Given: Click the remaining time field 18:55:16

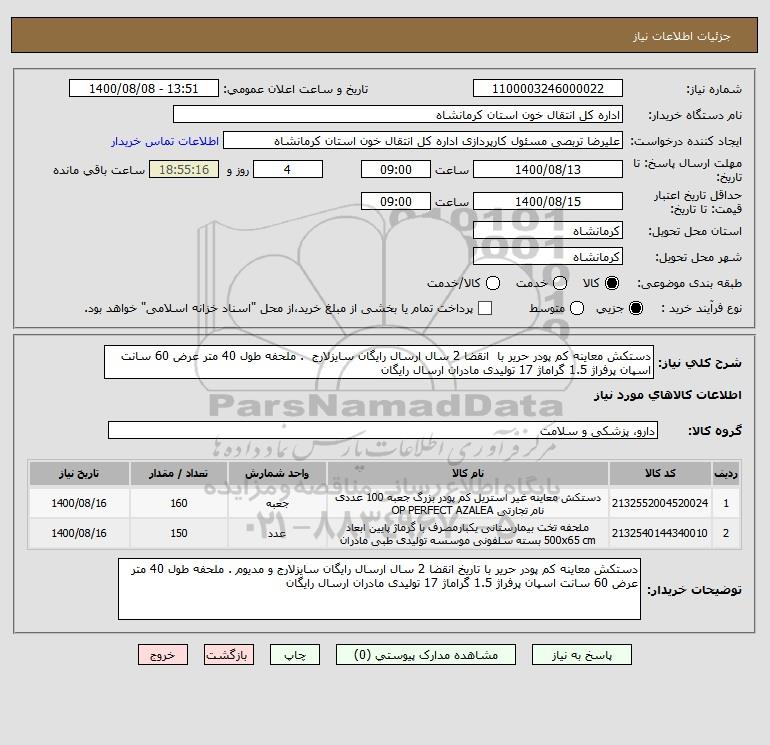Looking at the screenshot, I should tap(184, 169).
